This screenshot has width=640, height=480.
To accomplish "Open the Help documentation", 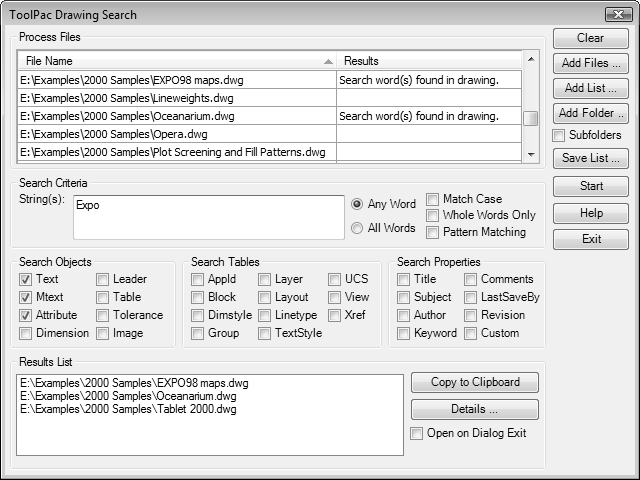I will pyautogui.click(x=591, y=213).
